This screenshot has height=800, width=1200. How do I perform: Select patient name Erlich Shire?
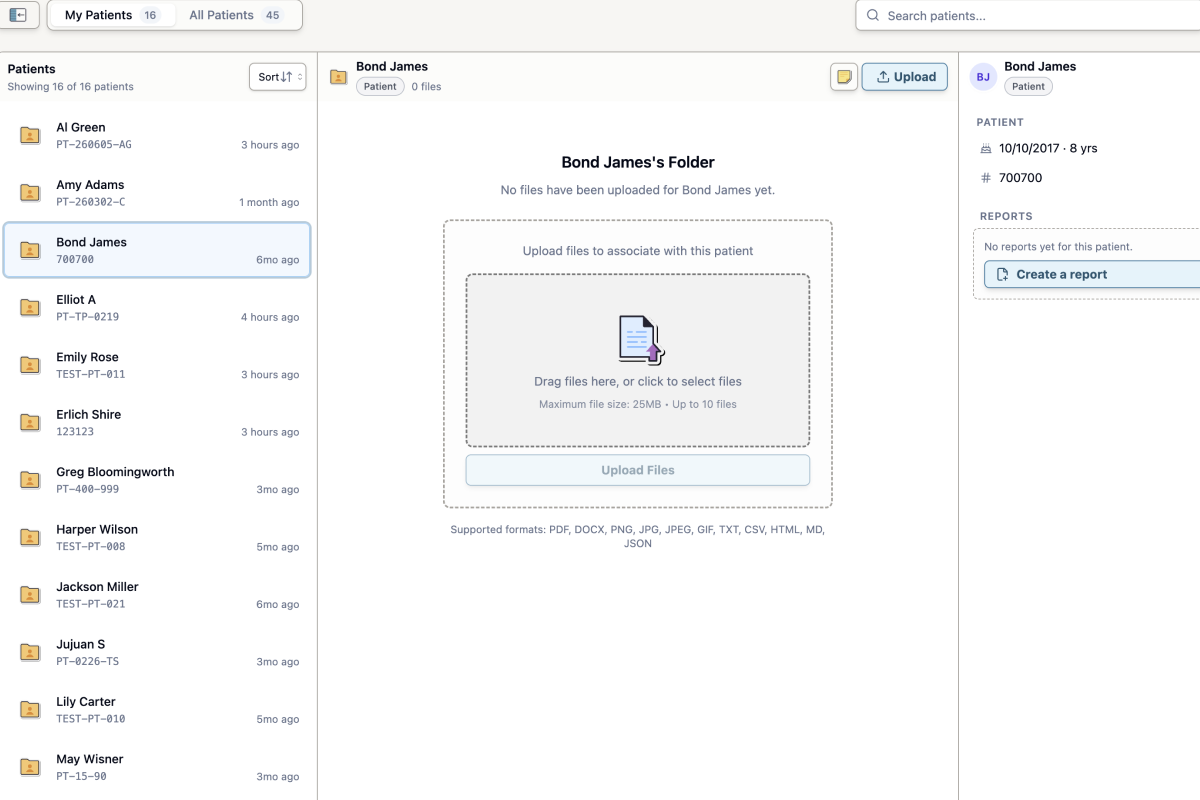pyautogui.click(x=88, y=415)
